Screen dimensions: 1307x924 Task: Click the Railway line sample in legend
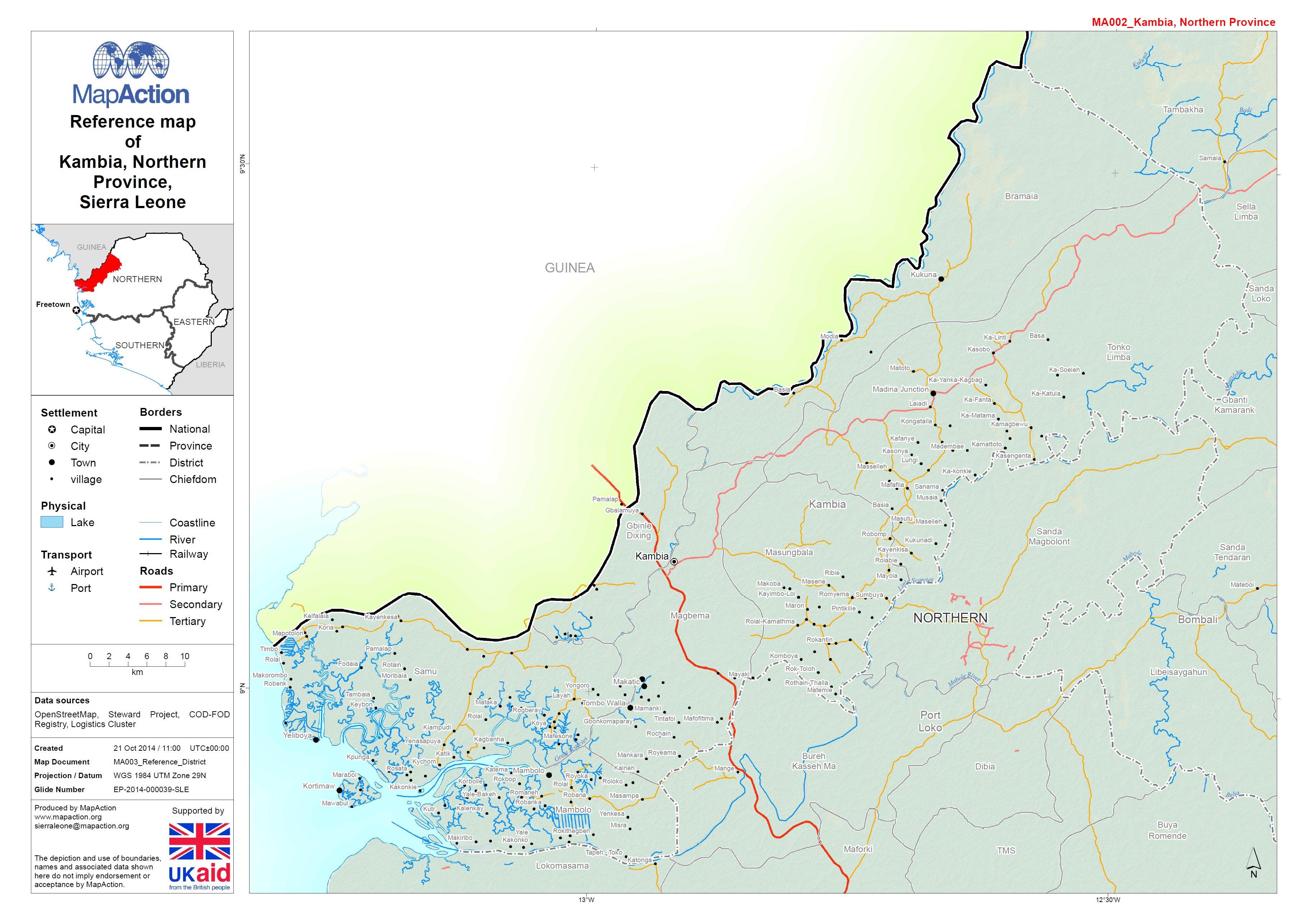point(151,554)
